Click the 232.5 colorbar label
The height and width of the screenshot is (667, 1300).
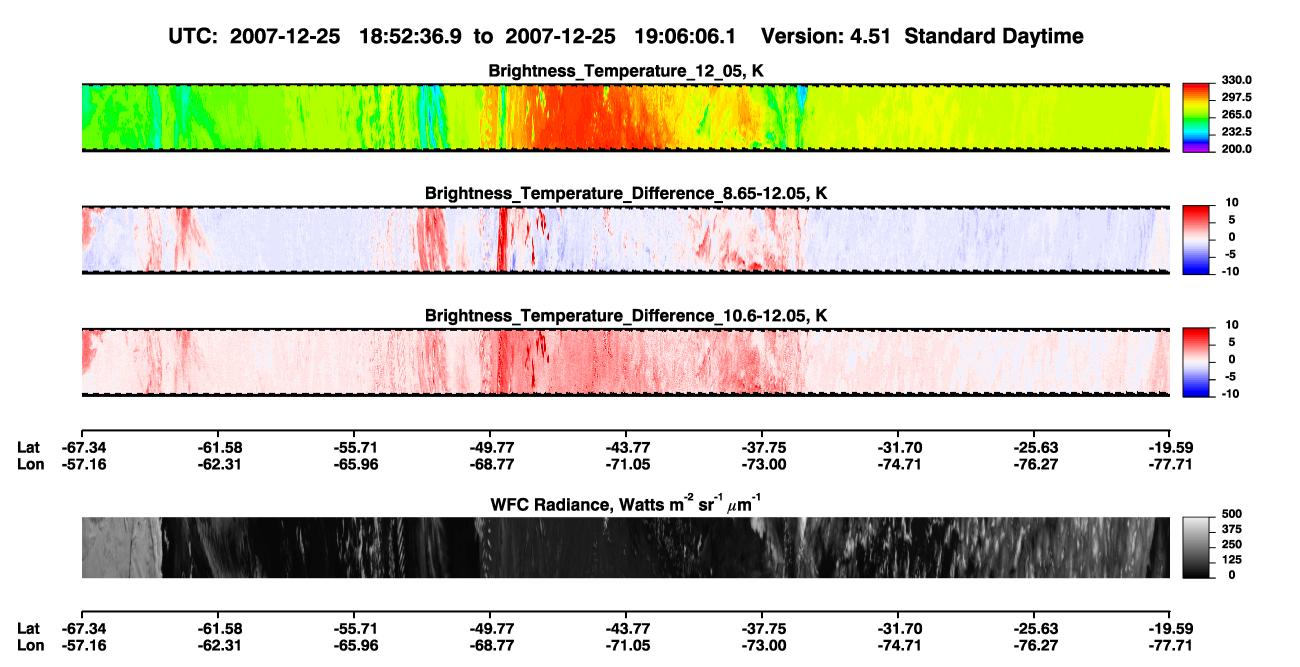click(x=1237, y=132)
